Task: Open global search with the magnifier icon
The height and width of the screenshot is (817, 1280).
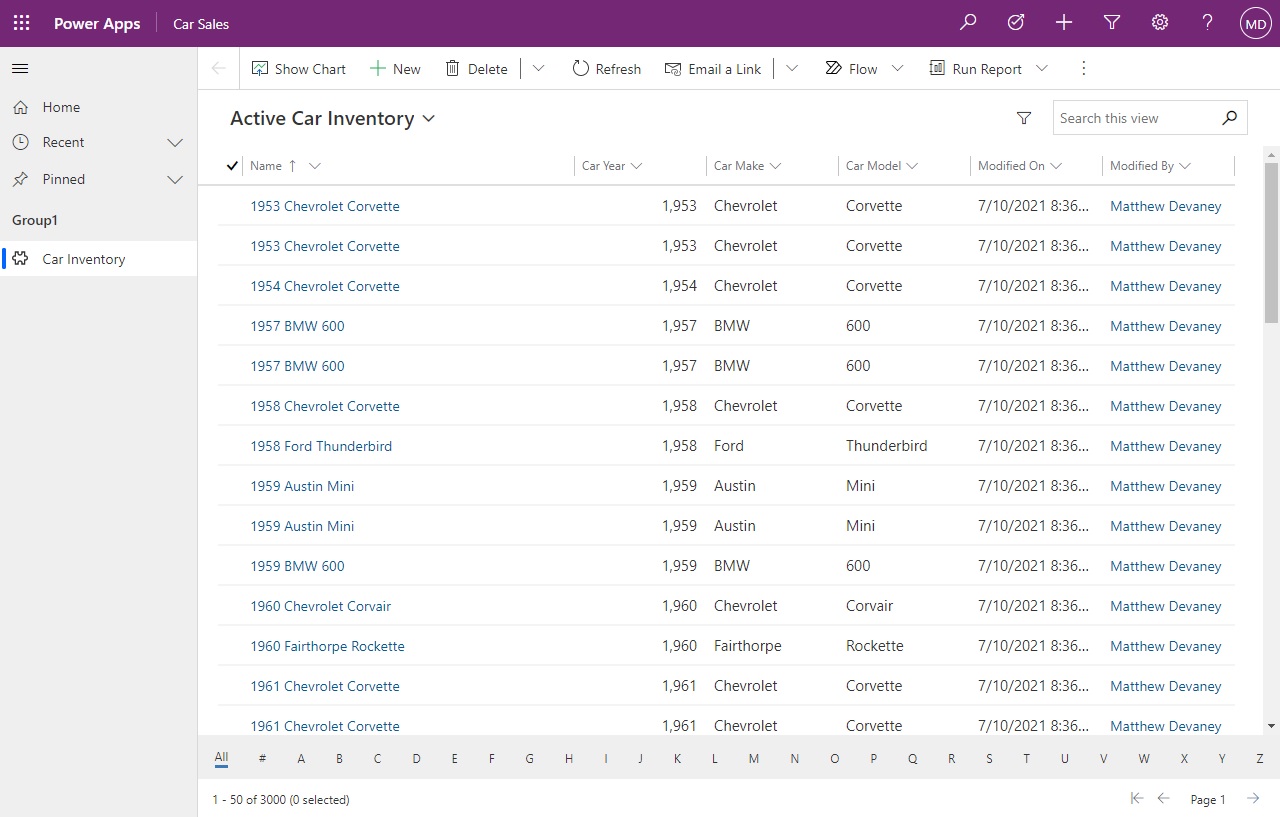Action: pos(967,22)
